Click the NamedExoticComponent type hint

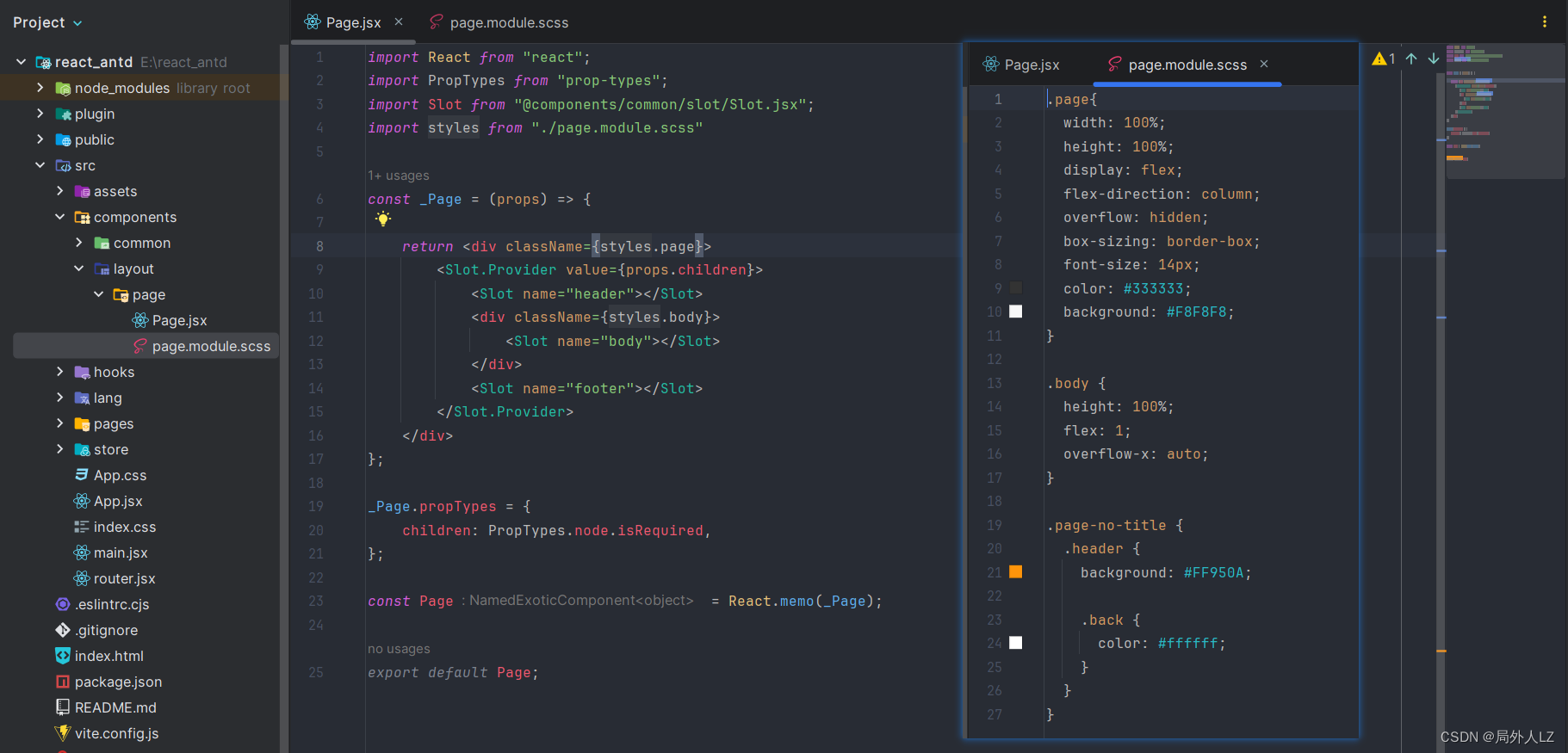tap(581, 601)
